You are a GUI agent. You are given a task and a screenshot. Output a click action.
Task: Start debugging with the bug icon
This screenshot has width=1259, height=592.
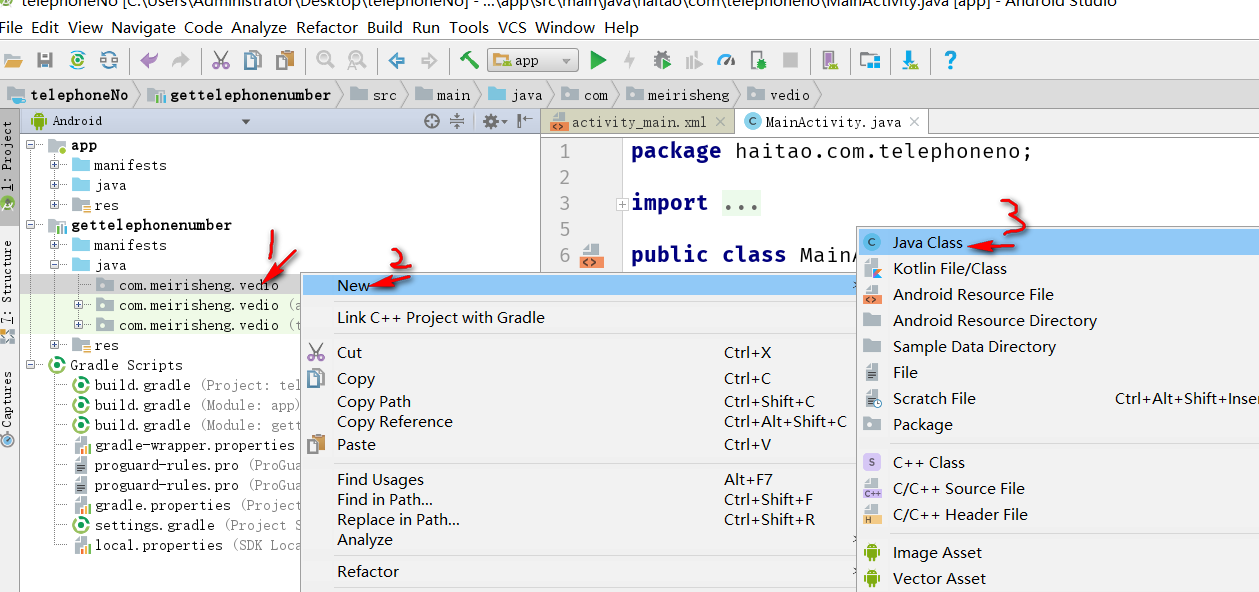662,61
